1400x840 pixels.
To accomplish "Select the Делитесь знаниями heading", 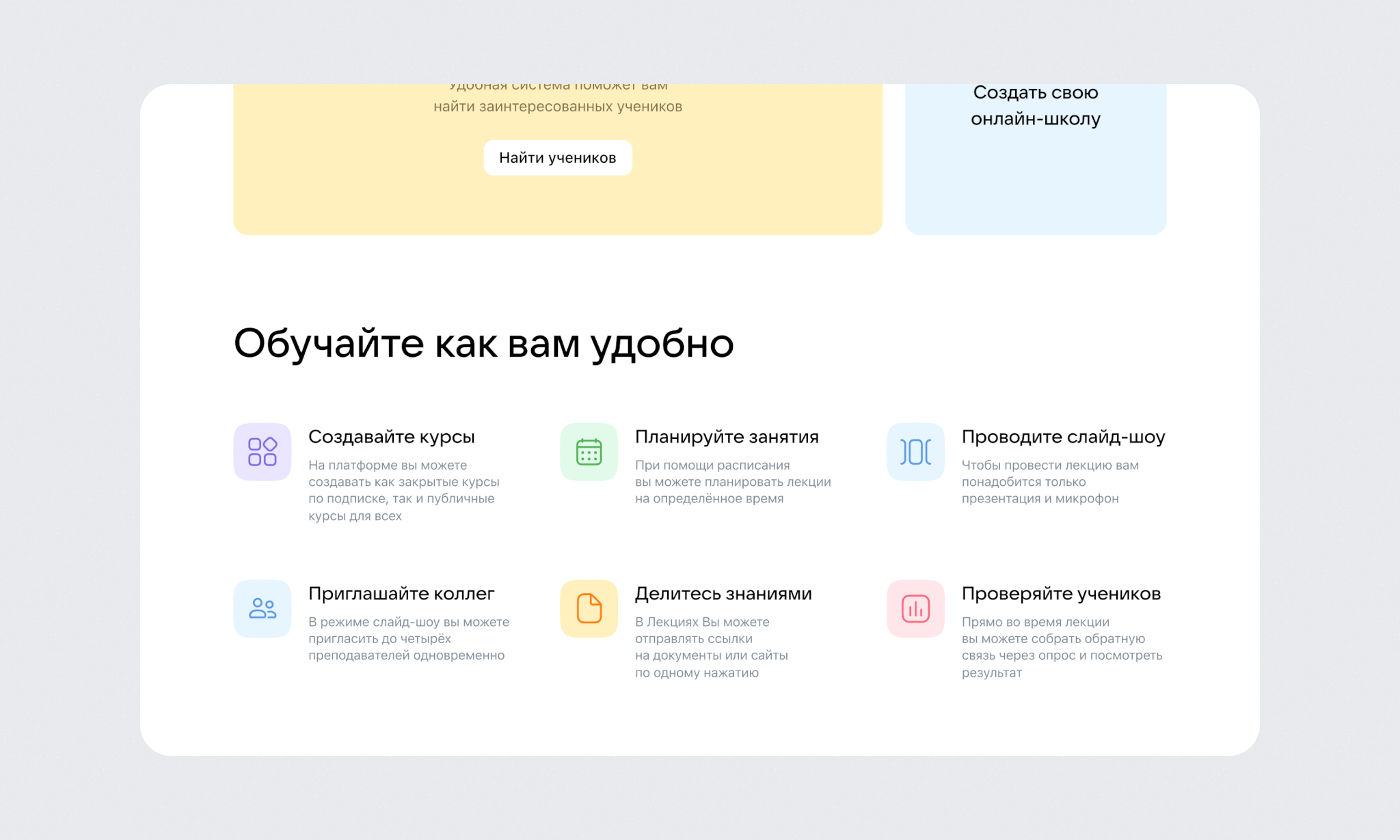I will coord(723,593).
